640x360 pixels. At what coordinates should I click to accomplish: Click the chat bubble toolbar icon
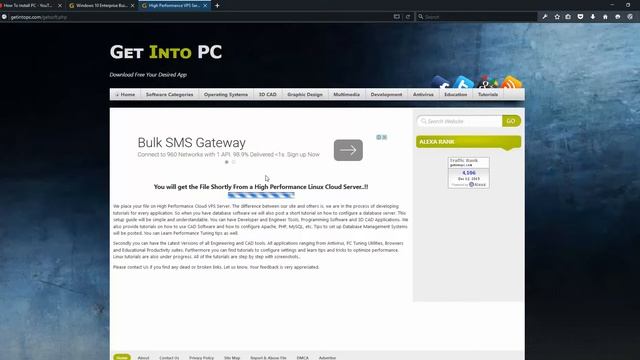(618, 17)
